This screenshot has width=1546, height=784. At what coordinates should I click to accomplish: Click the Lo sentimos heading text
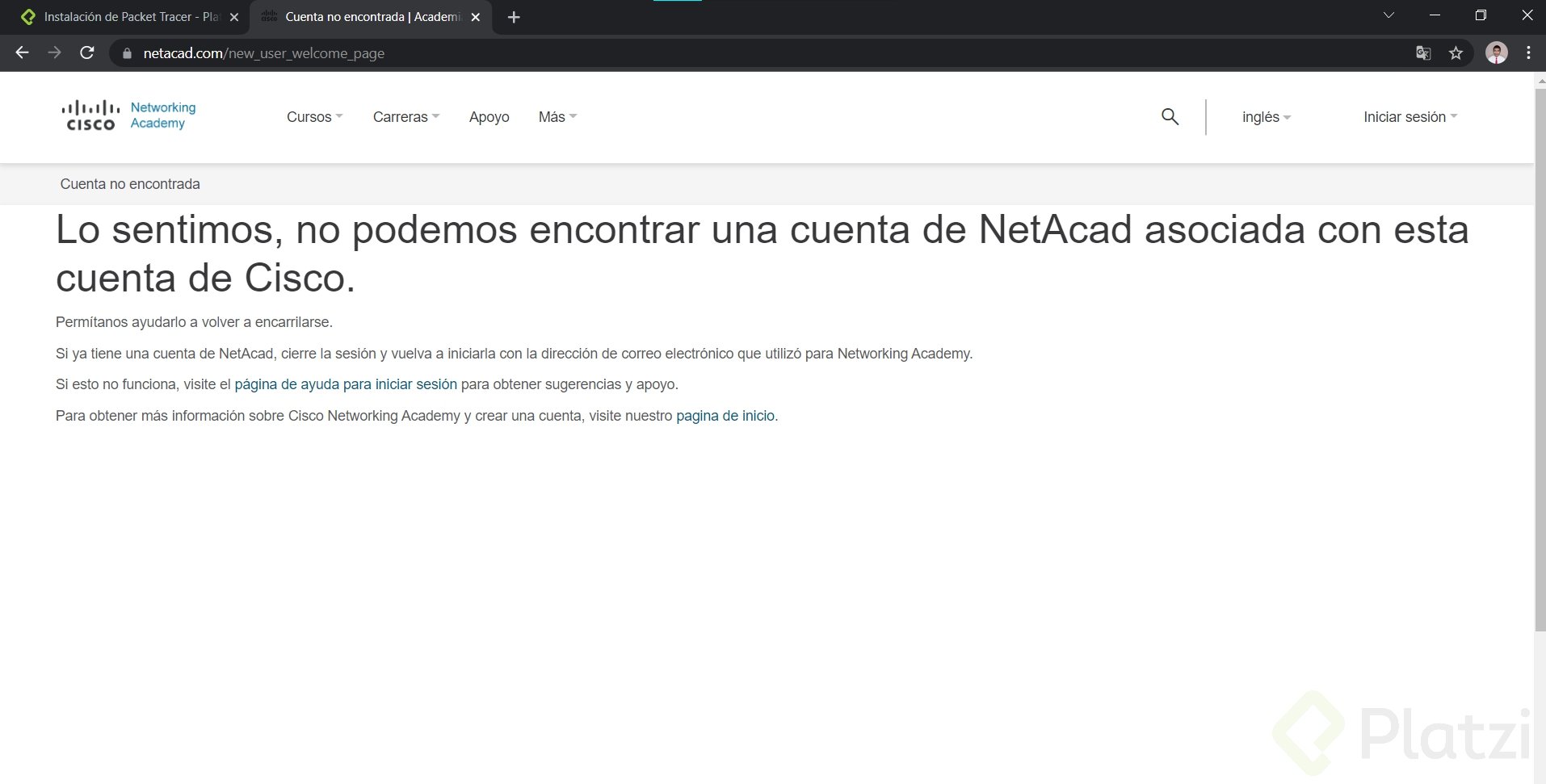tap(762, 254)
